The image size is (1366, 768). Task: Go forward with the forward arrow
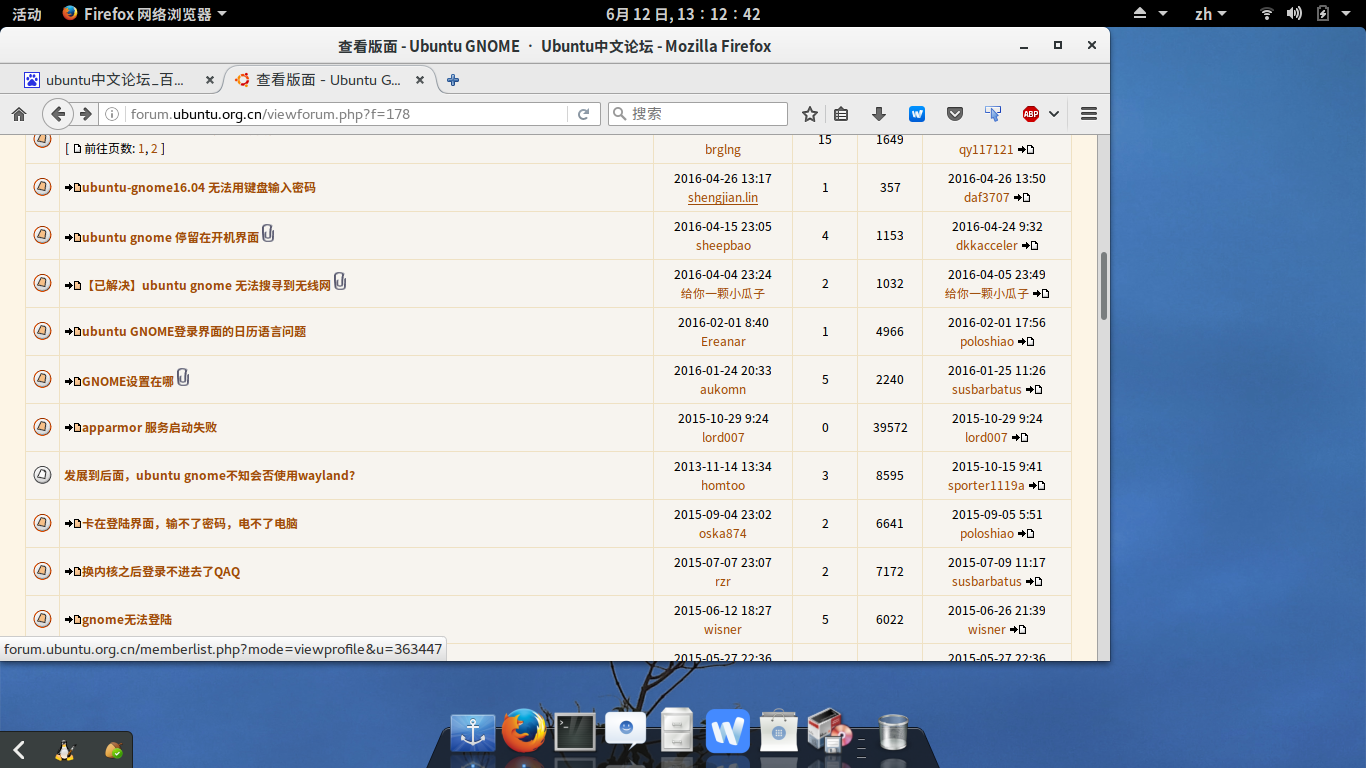point(86,114)
